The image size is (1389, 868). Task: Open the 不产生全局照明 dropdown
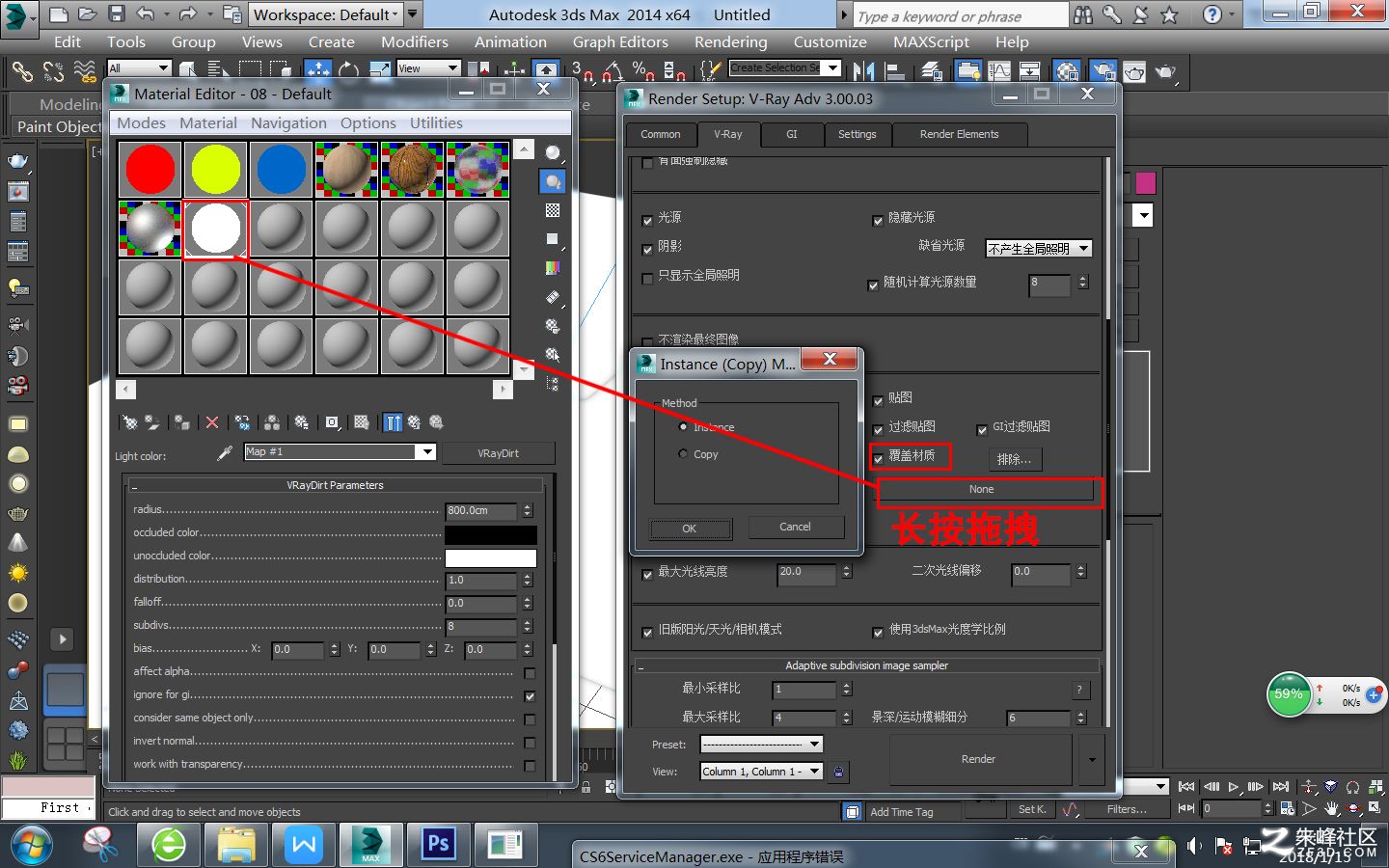(1038, 249)
